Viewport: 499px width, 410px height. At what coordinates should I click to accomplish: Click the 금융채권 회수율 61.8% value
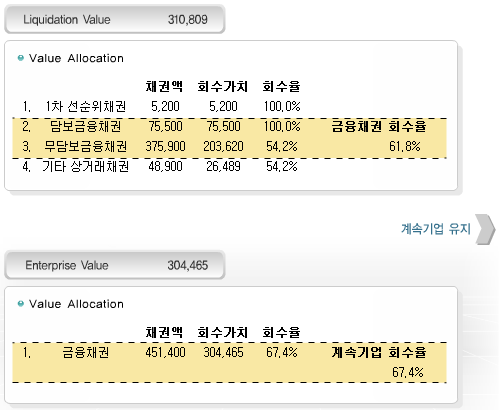405,146
